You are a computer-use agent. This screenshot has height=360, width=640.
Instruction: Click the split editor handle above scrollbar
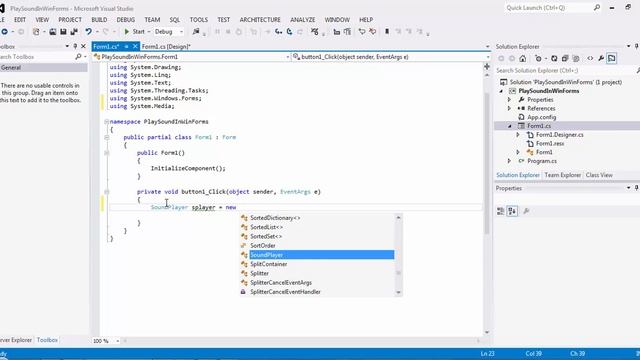point(487,66)
